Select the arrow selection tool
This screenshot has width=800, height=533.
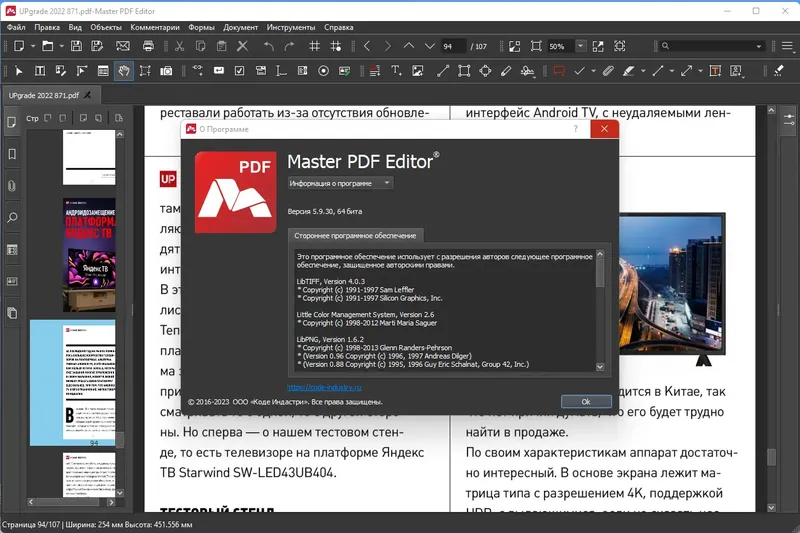click(19, 71)
